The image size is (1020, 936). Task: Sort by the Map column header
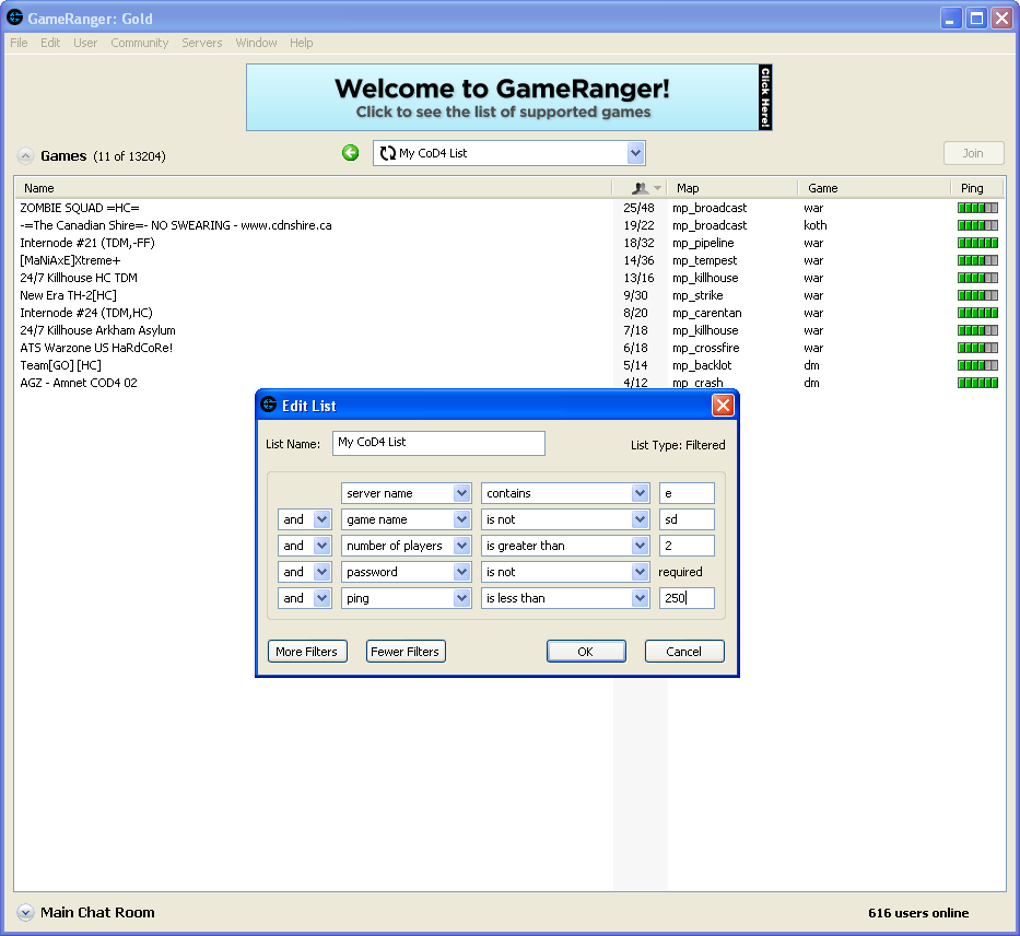point(733,188)
